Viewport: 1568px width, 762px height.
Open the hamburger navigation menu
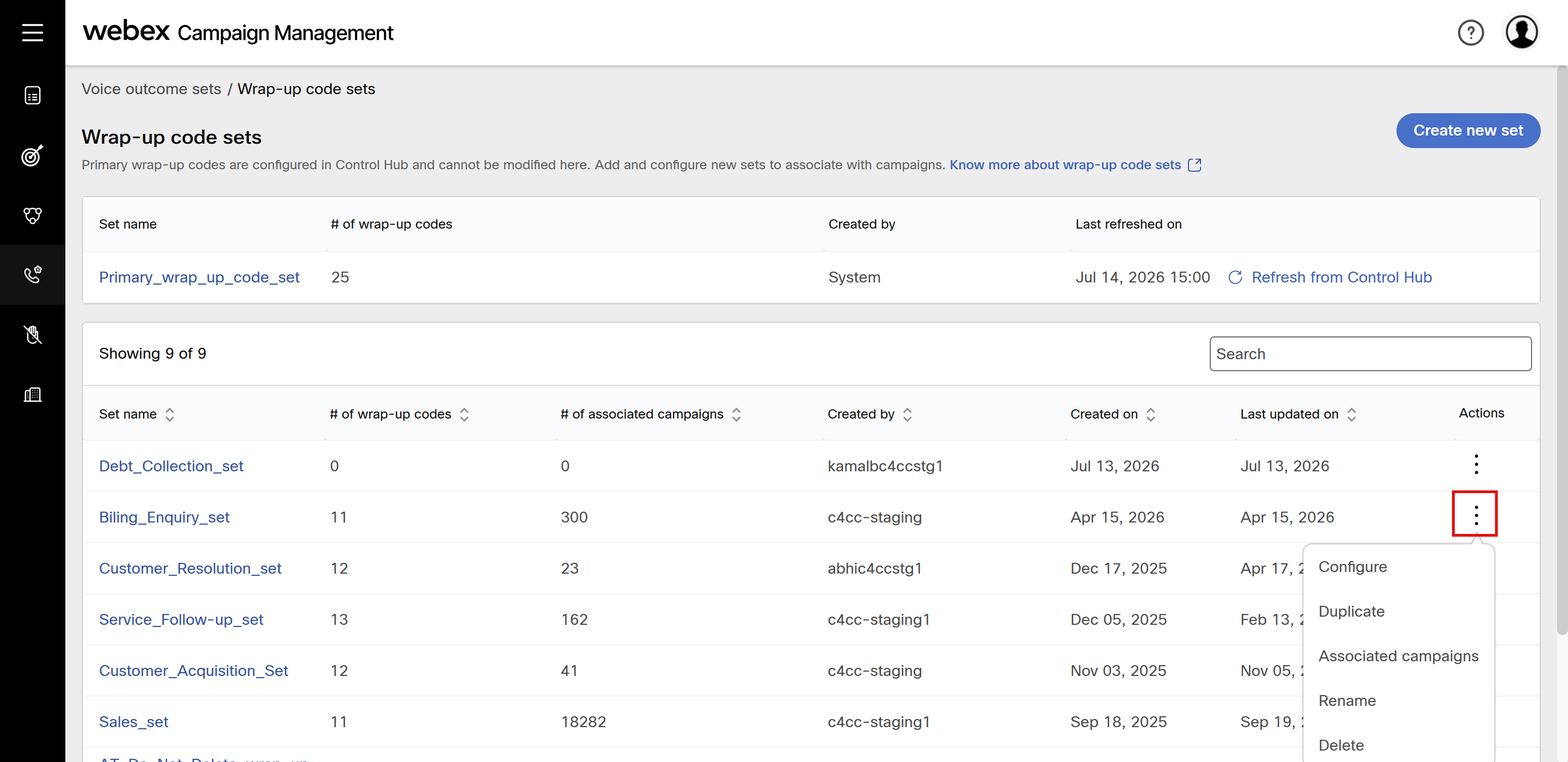[x=32, y=32]
